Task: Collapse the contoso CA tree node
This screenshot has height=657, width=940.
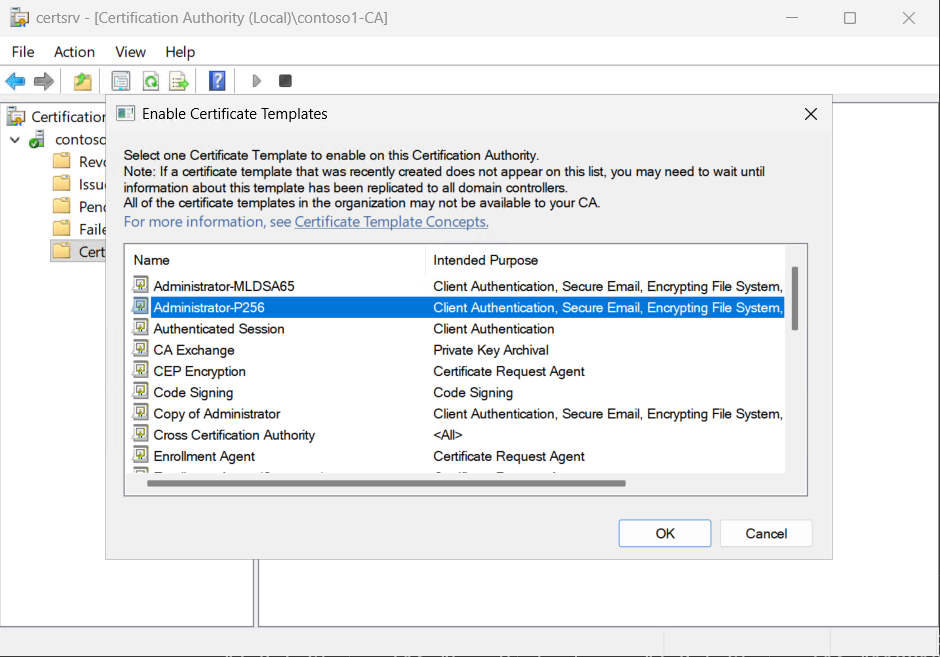Action: 15,140
